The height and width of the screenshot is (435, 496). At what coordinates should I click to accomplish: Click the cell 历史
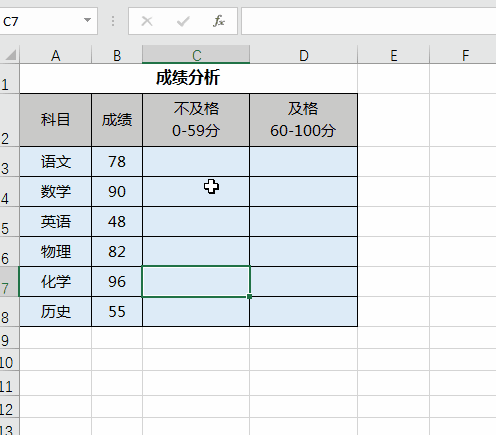pos(56,312)
